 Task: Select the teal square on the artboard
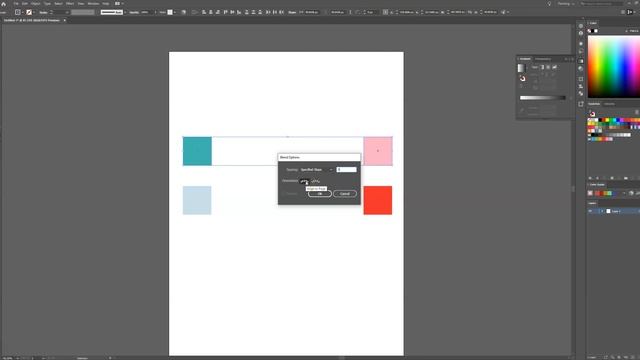197,151
